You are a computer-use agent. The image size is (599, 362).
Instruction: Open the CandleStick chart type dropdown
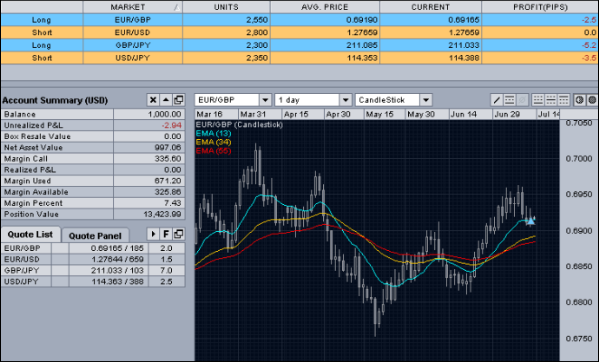pyautogui.click(x=426, y=100)
